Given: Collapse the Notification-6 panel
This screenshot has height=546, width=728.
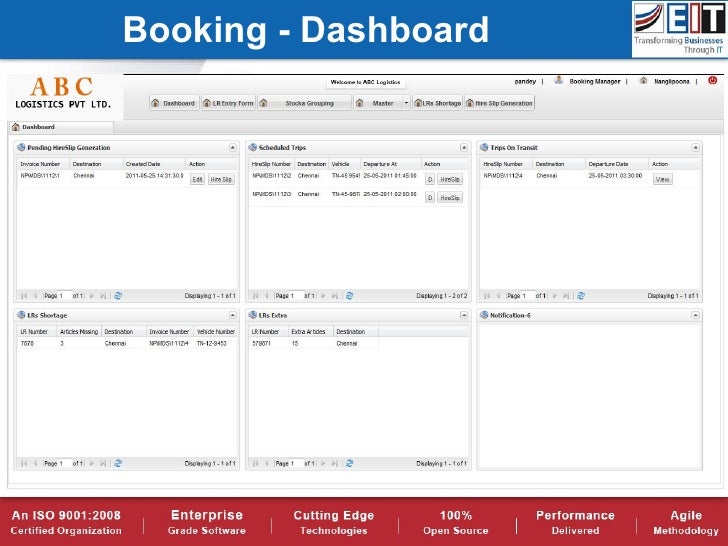Looking at the screenshot, I should (x=695, y=315).
